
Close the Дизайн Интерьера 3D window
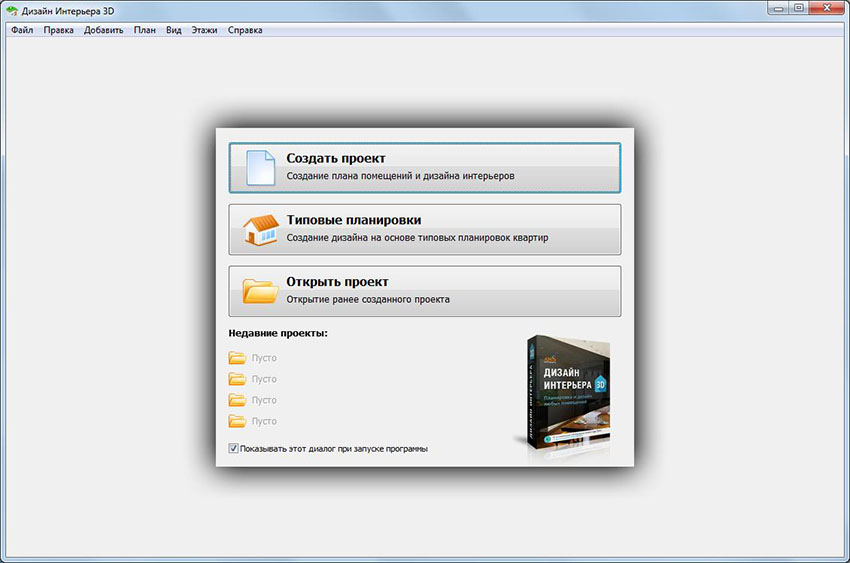[827, 8]
